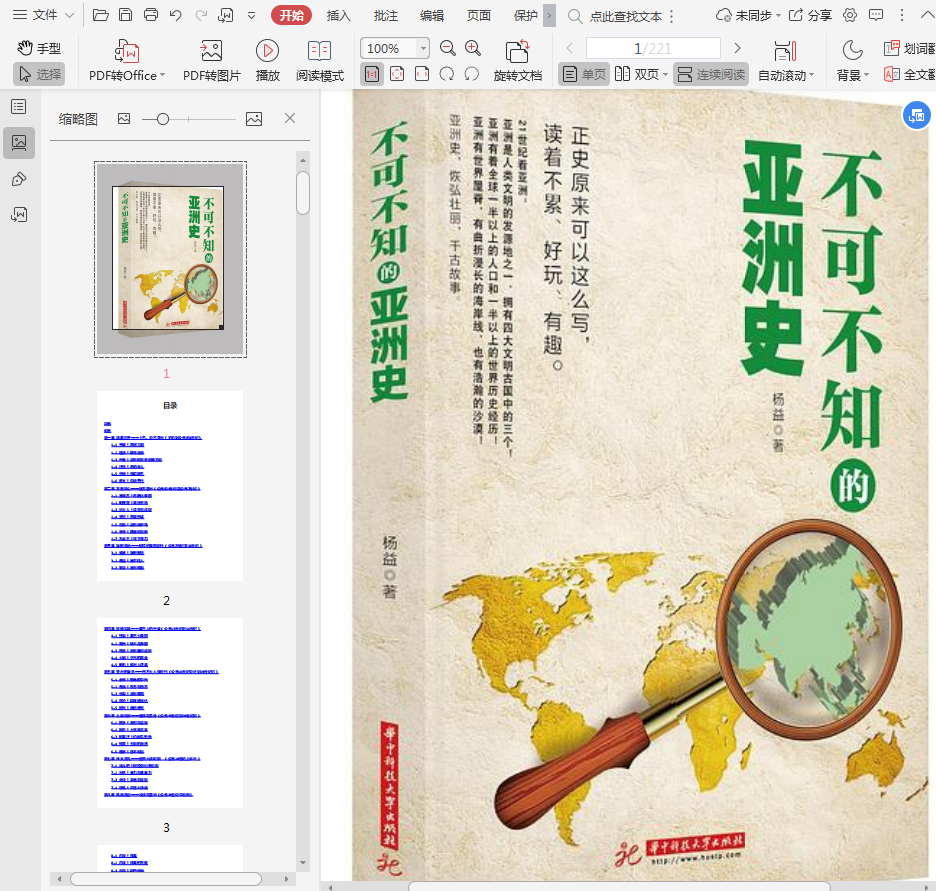Select the page 2 目录 thumbnail
This screenshot has width=936, height=891.
point(170,486)
